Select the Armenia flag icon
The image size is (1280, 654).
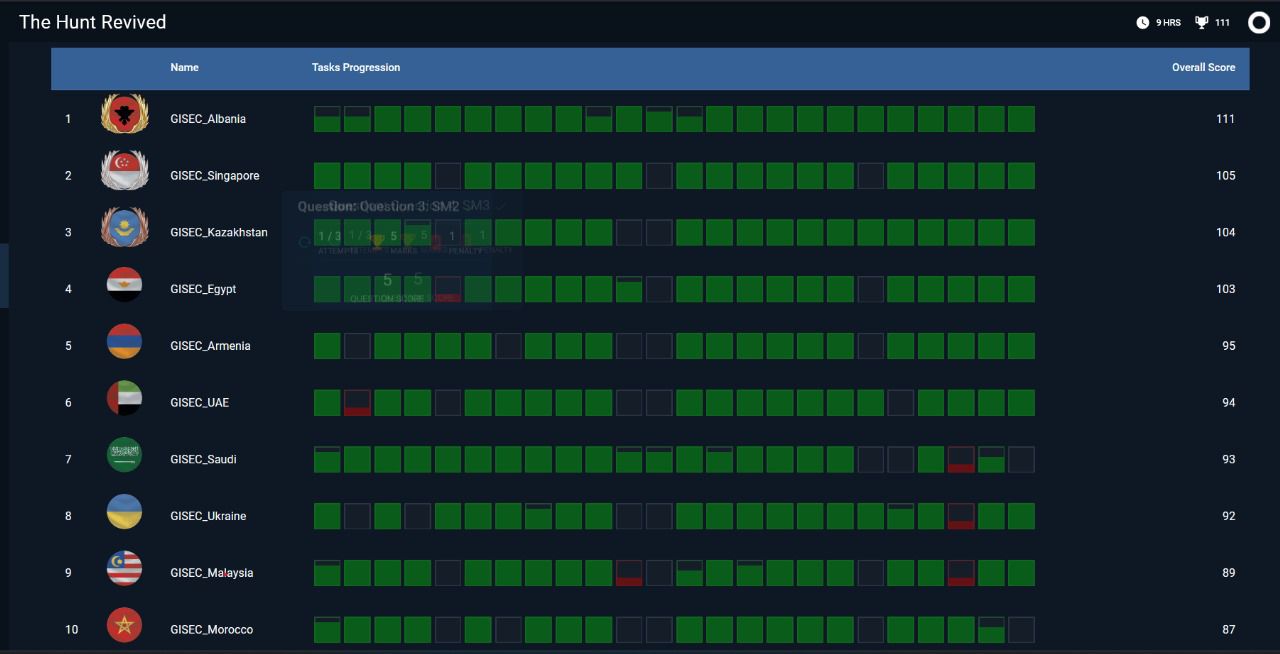(x=125, y=342)
